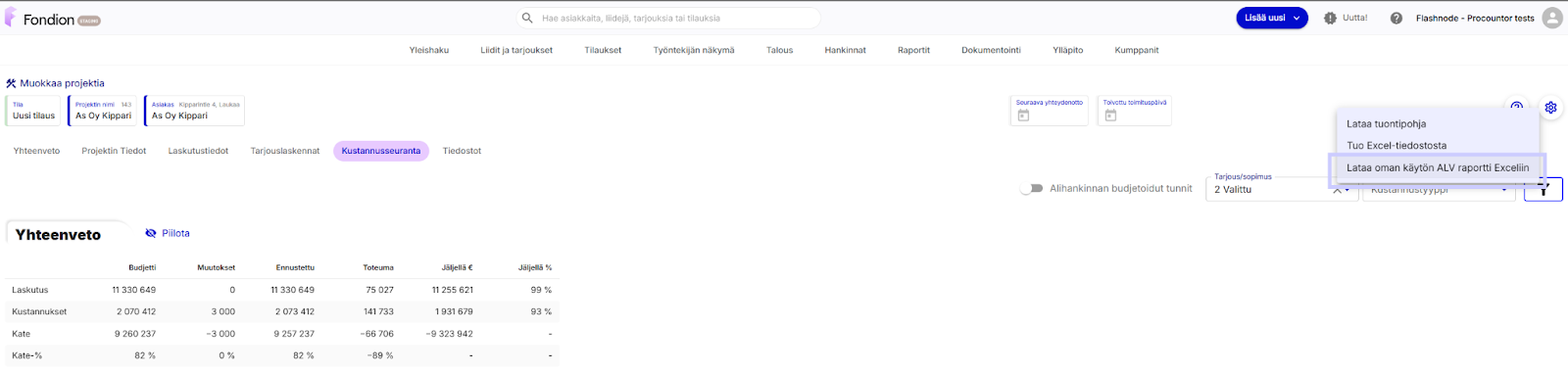Open the Dokumentointi navigation item

tap(992, 50)
